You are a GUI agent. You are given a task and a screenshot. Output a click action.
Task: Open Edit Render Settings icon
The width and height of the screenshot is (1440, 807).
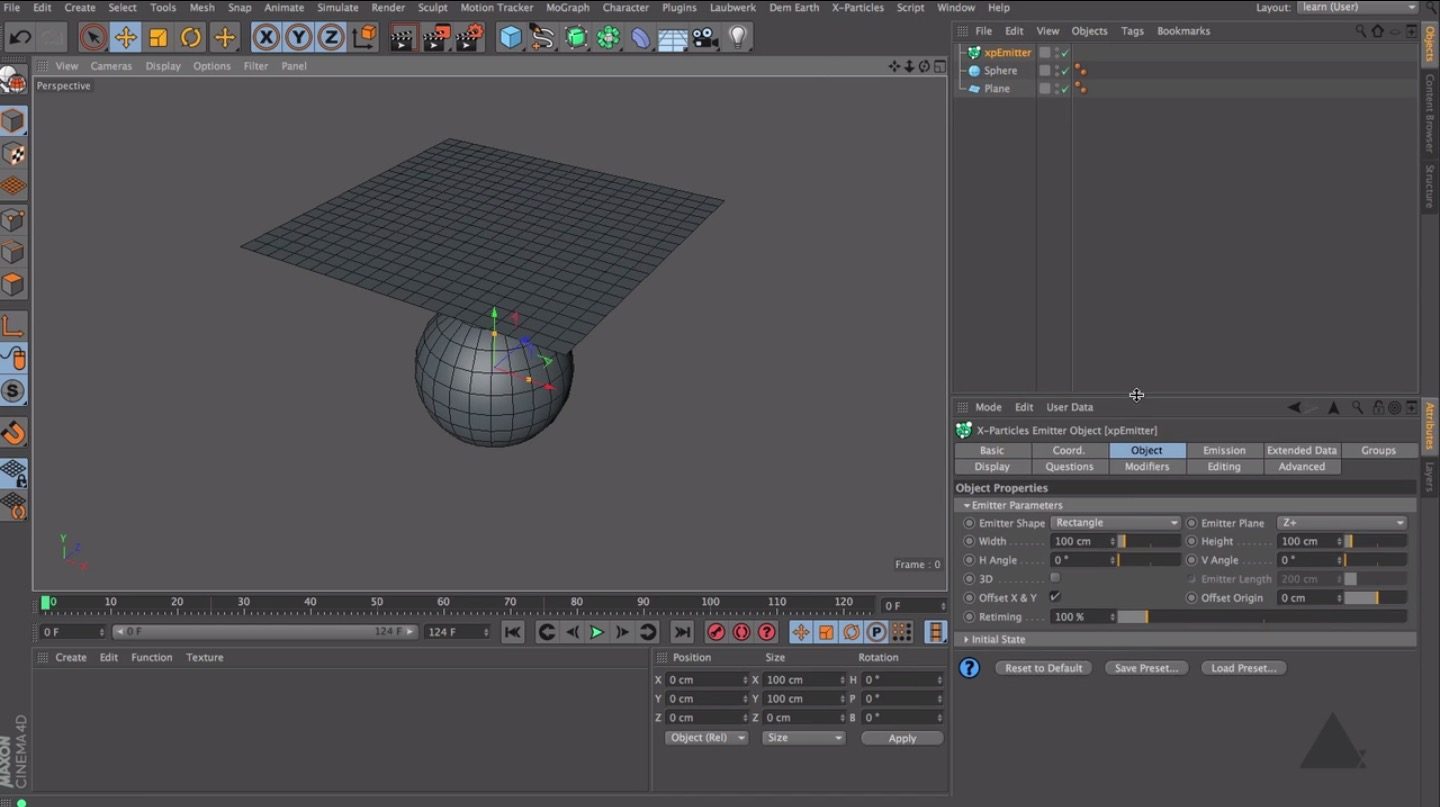[x=469, y=38]
